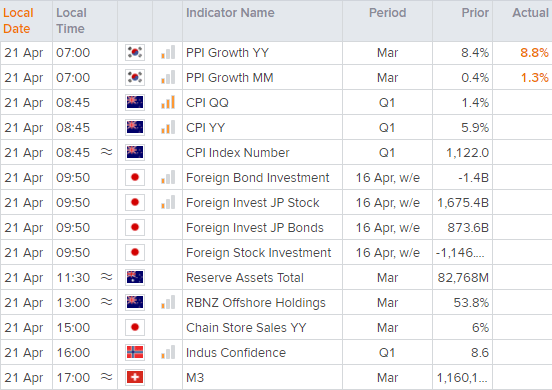Sort by Local Time column header
Viewport: 552px width, 390px height.
(71, 21)
